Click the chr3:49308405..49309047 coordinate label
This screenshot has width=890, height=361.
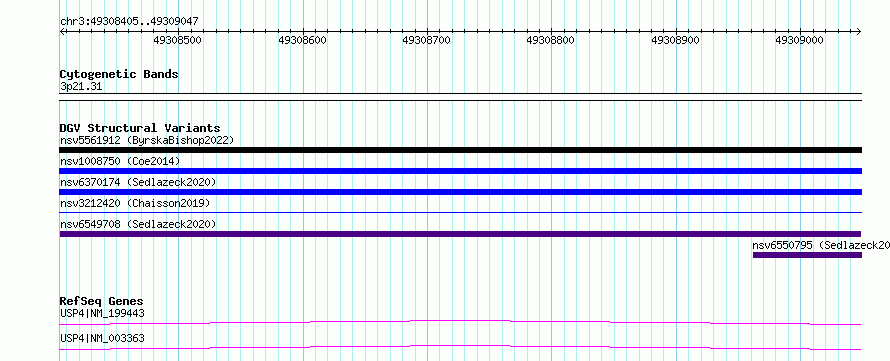(129, 22)
